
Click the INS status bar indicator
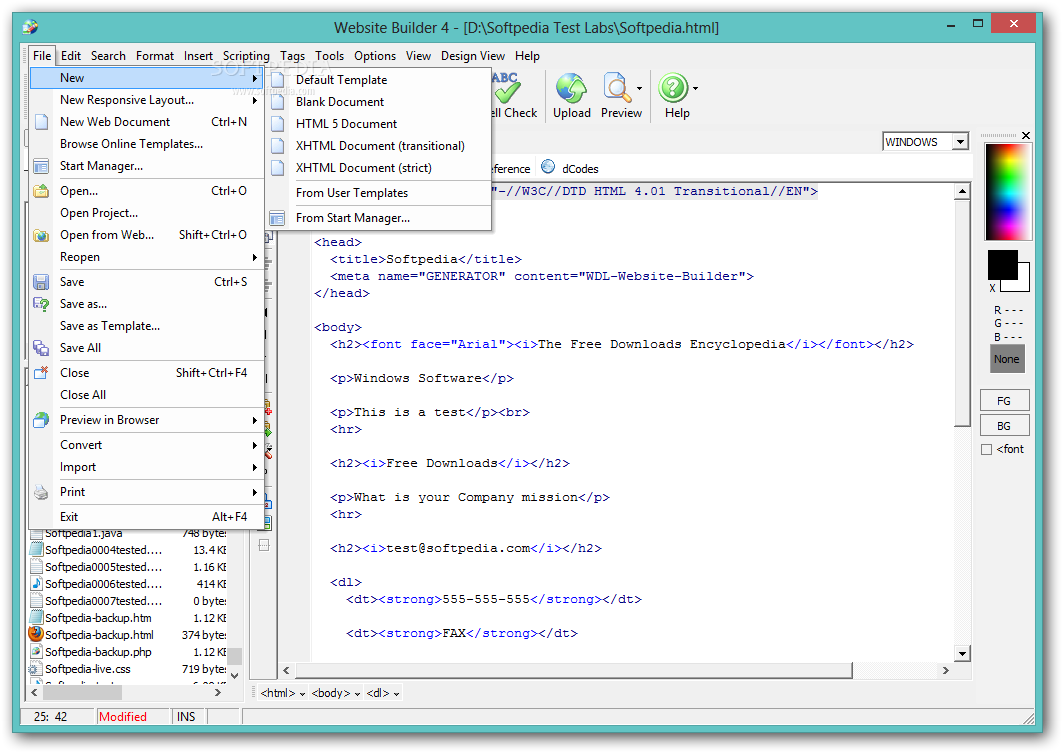(x=186, y=717)
